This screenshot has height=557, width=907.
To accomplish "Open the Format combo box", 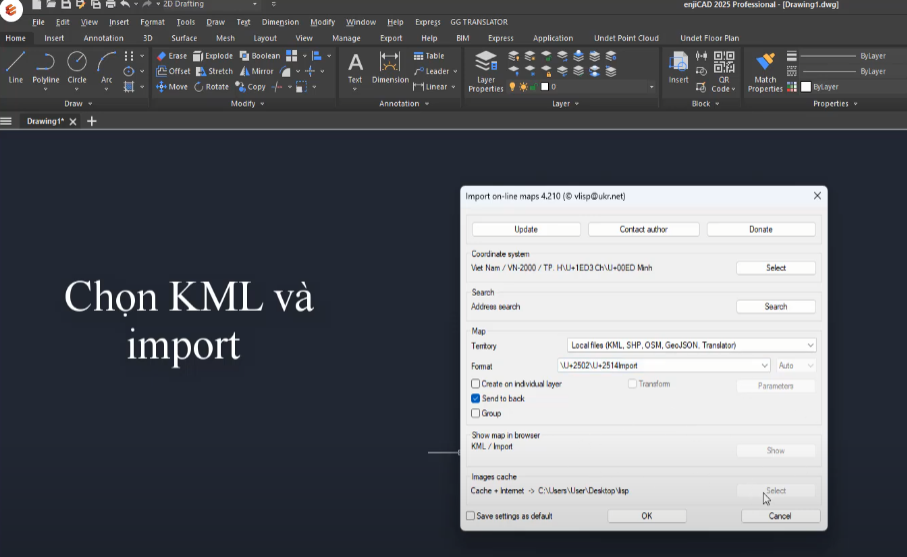I will point(765,366).
